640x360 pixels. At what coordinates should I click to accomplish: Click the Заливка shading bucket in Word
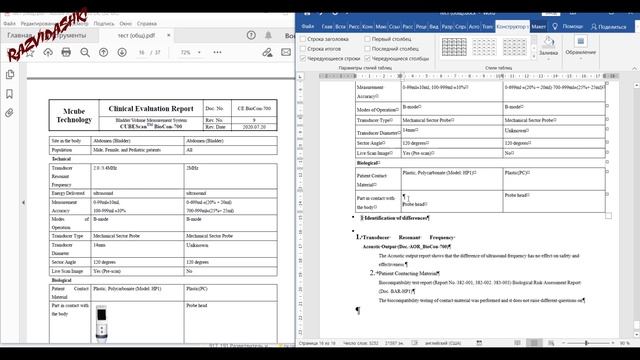549,42
